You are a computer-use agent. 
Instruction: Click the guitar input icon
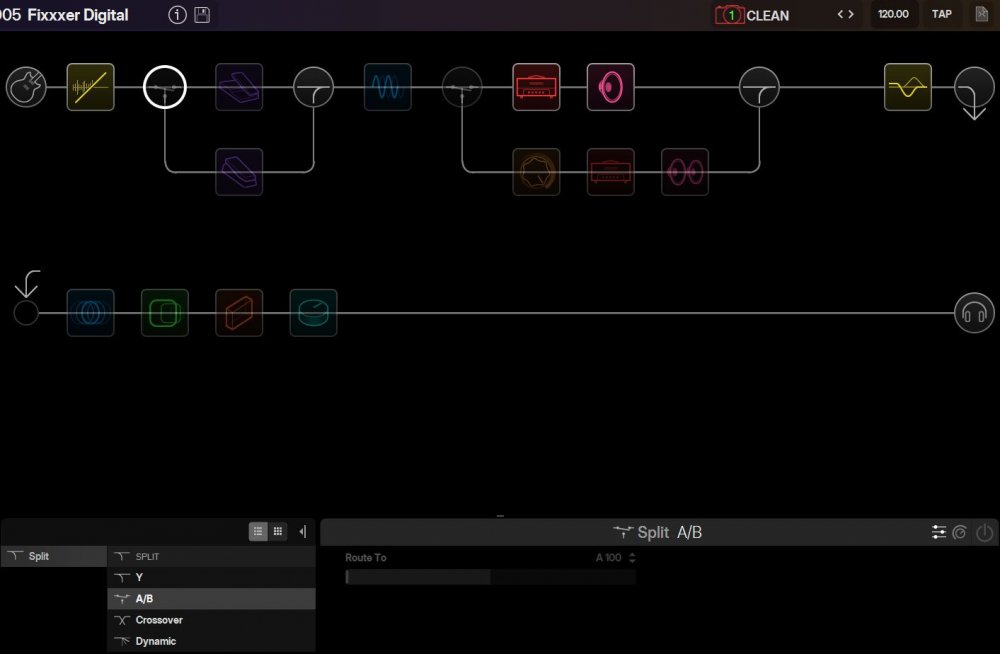pos(26,87)
